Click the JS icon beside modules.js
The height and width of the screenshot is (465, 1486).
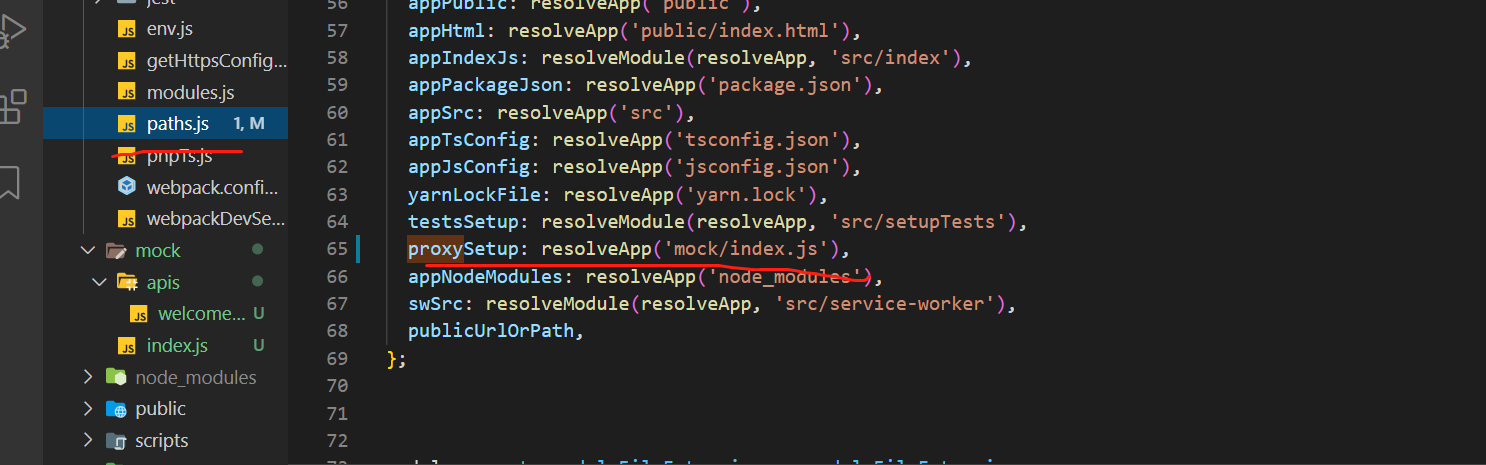click(127, 92)
